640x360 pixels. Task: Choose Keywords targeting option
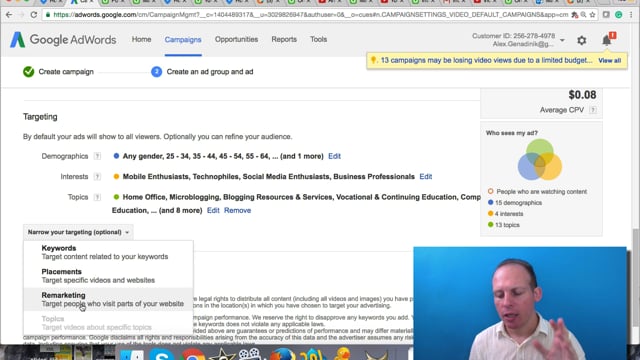pyautogui.click(x=108, y=252)
